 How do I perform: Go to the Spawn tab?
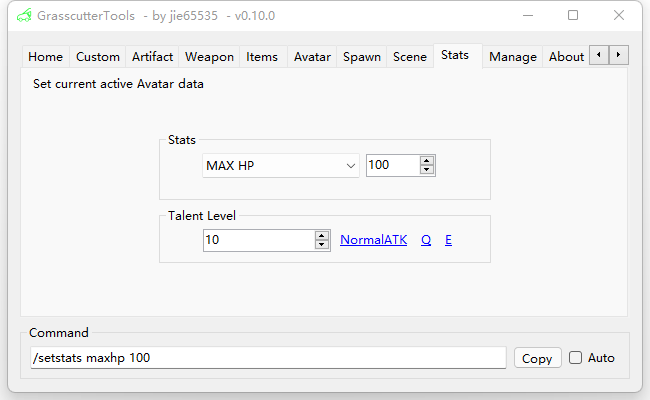pos(361,57)
